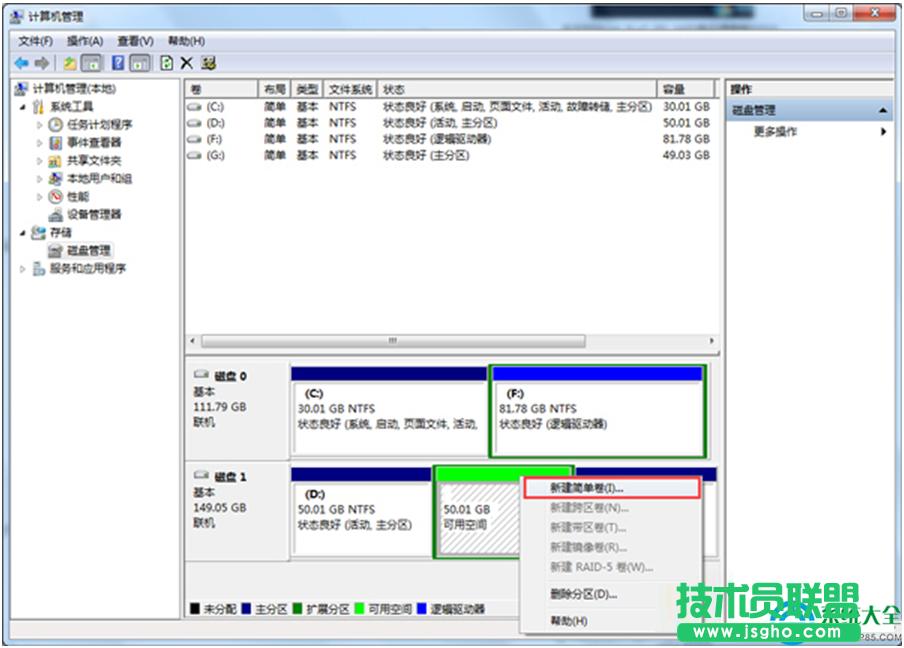Select the (D:) volume row in list
Viewport: 904px width, 648px height.
point(450,123)
